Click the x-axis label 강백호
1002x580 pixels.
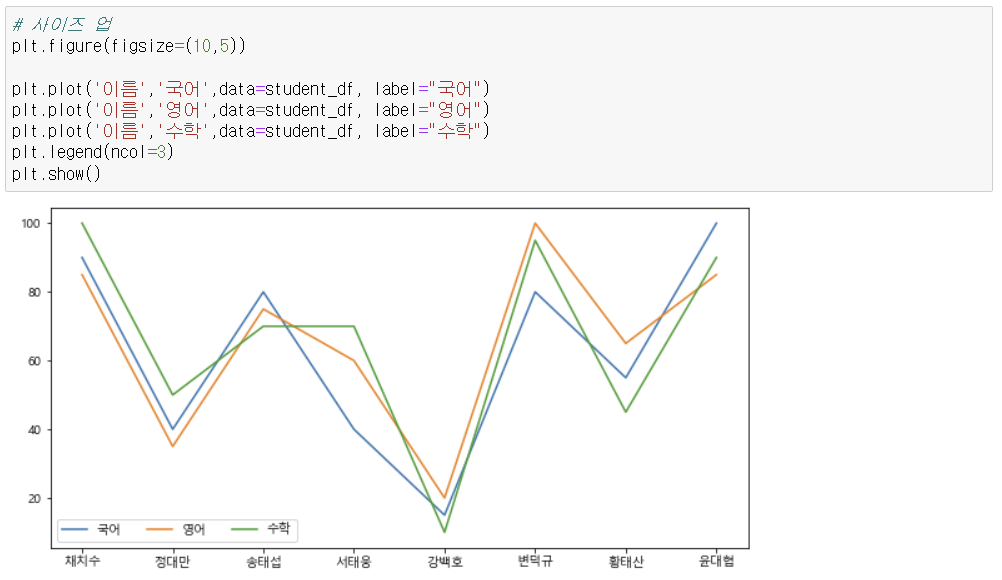[x=445, y=561]
